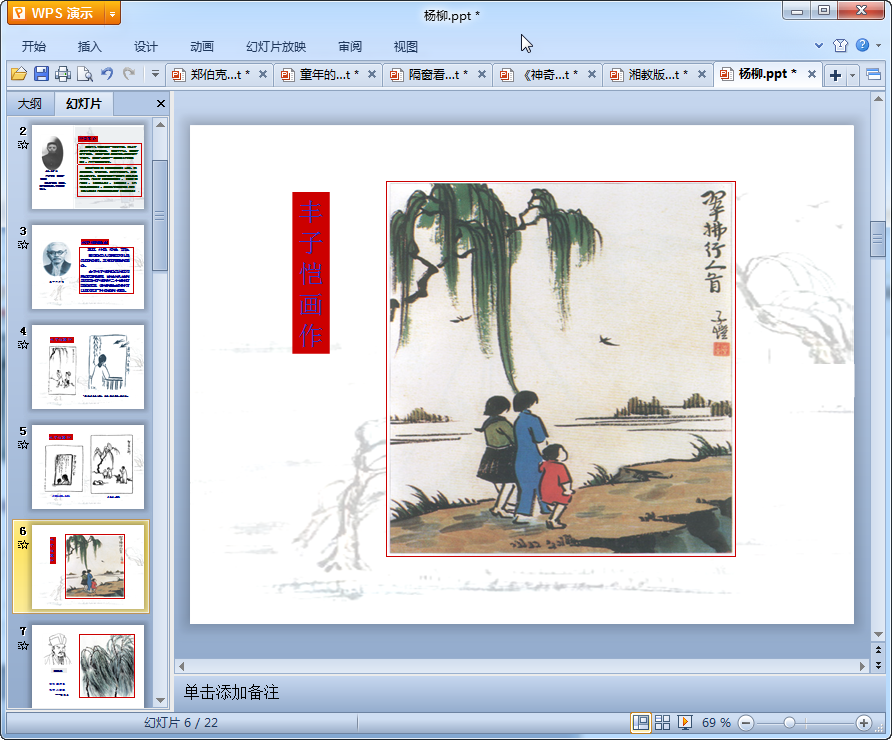Open the 开始 menu tab
The image size is (892, 740).
tap(34, 47)
